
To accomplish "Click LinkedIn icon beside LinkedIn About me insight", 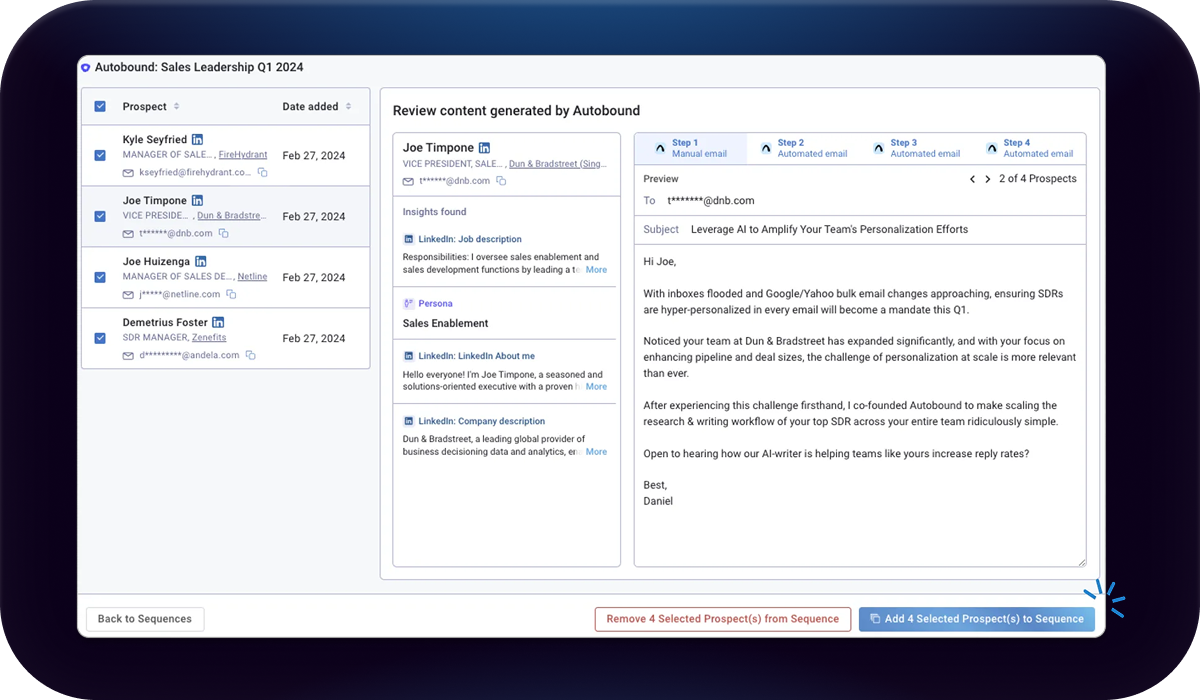I will [x=408, y=356].
